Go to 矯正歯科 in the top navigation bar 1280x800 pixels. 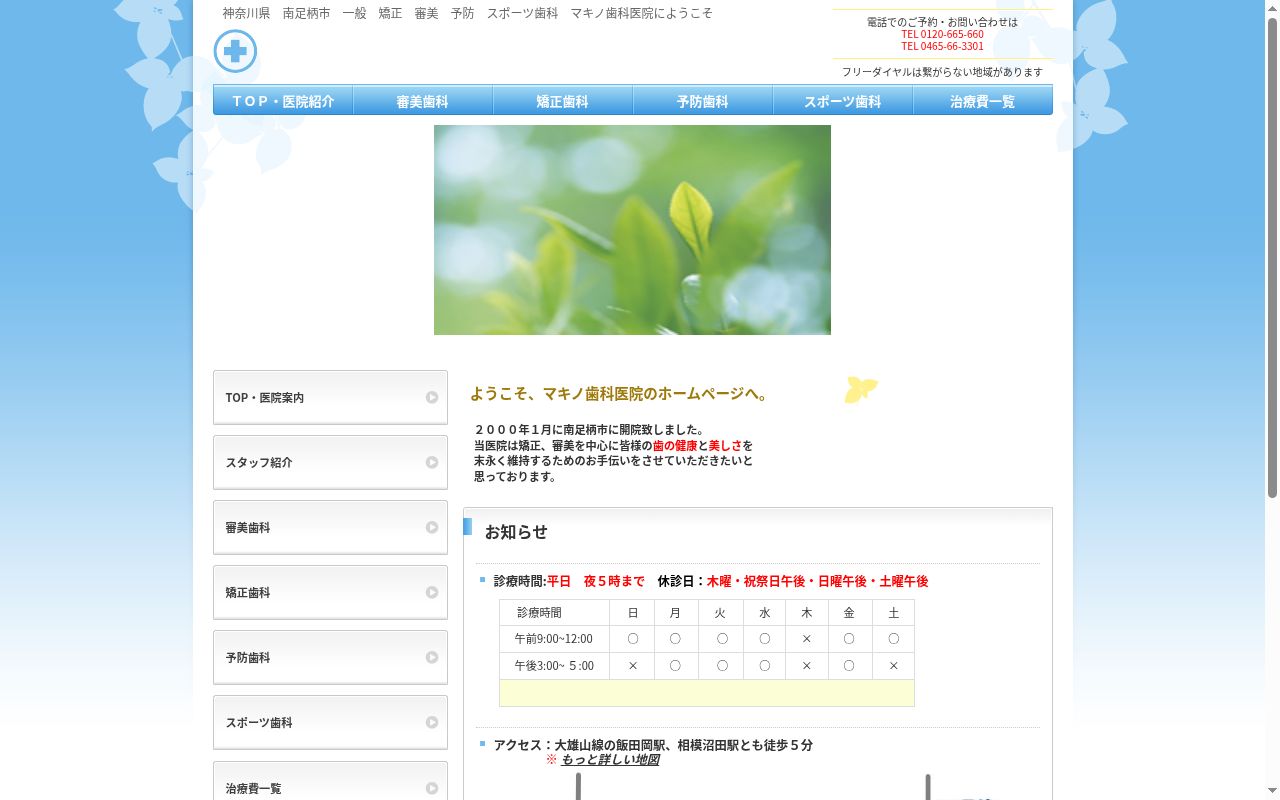tap(563, 101)
